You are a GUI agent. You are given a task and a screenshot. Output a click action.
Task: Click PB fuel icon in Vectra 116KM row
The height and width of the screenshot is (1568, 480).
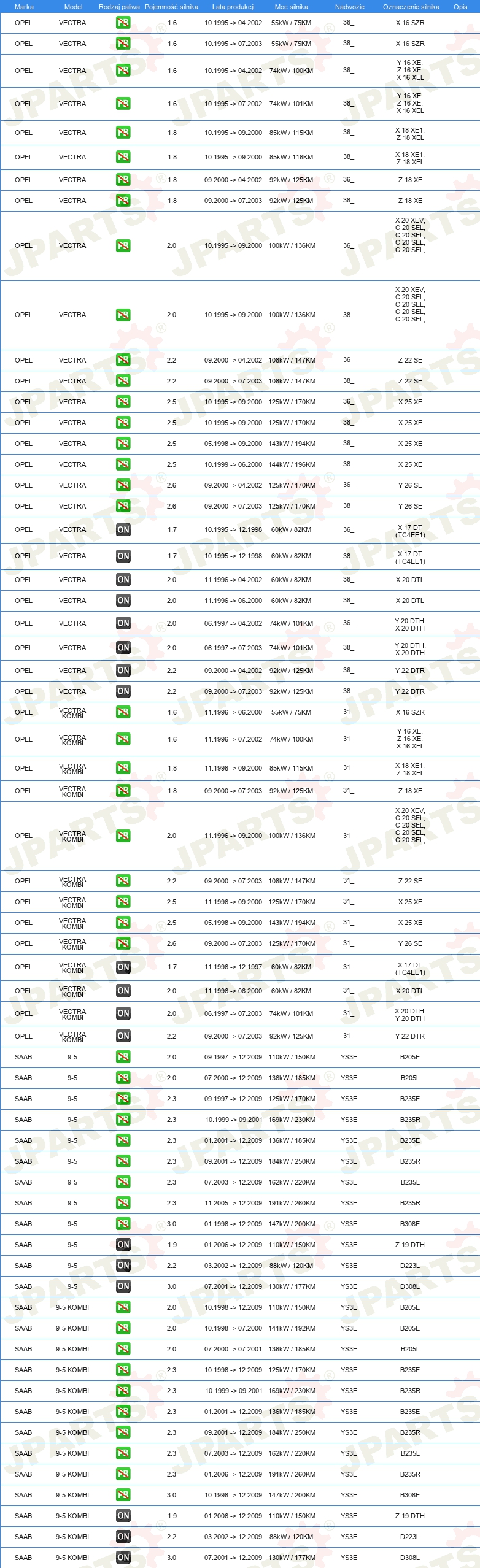[x=123, y=157]
